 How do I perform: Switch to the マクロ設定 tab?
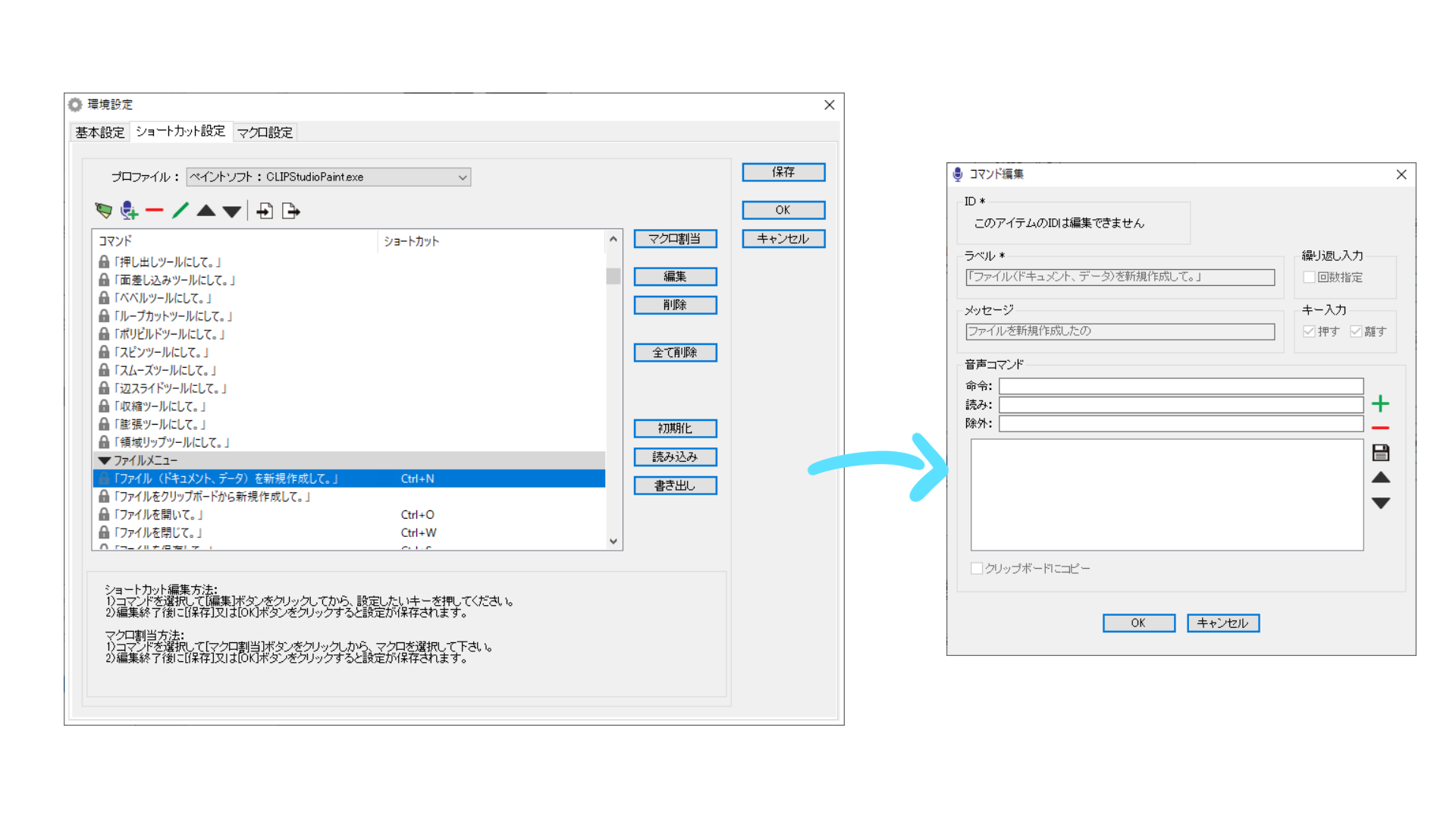click(265, 133)
